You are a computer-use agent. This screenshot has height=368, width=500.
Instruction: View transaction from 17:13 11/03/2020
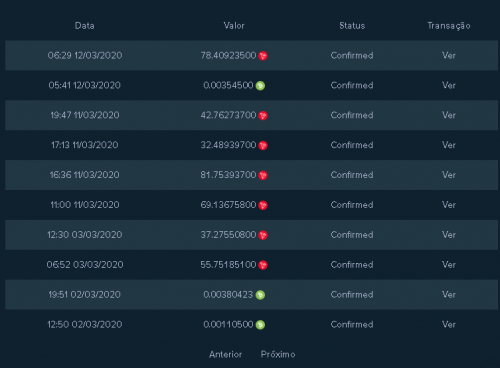[449, 145]
